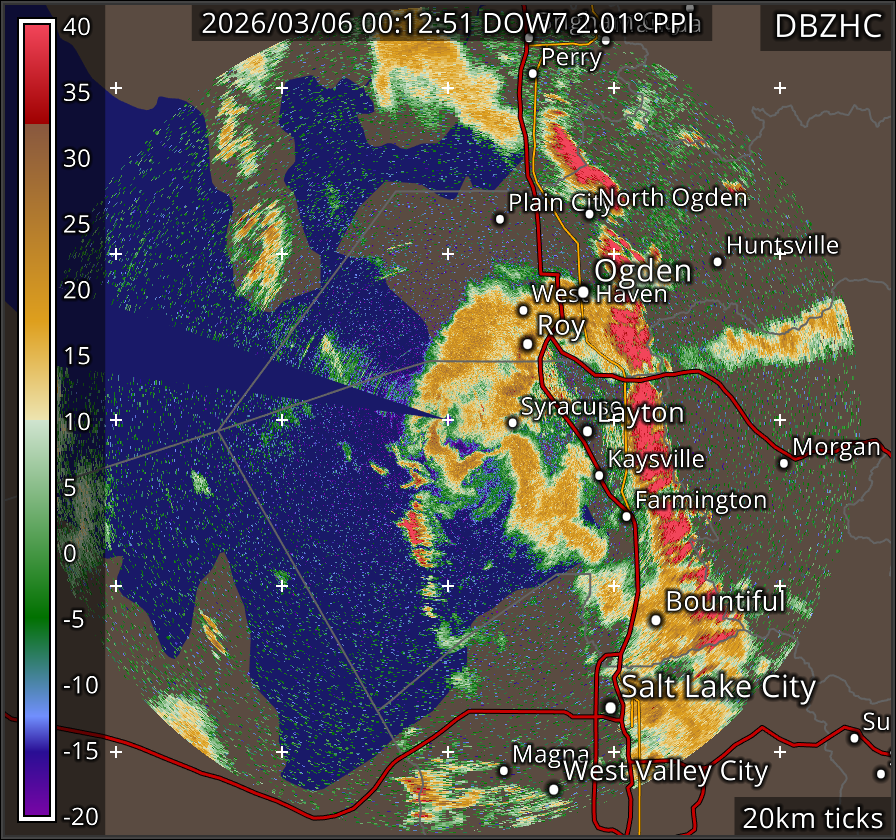
Task: Click the timestamp DOW7 PPI title
Action: tap(451, 24)
